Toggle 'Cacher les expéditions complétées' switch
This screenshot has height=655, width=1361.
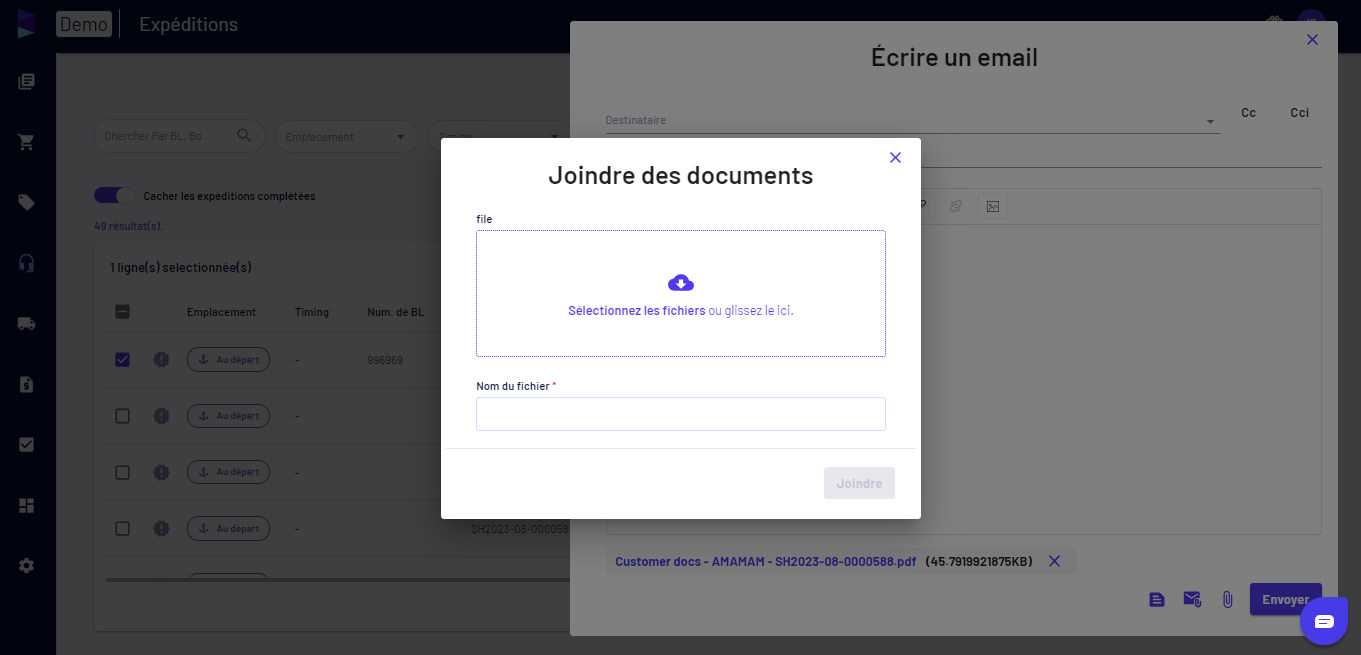pos(114,195)
